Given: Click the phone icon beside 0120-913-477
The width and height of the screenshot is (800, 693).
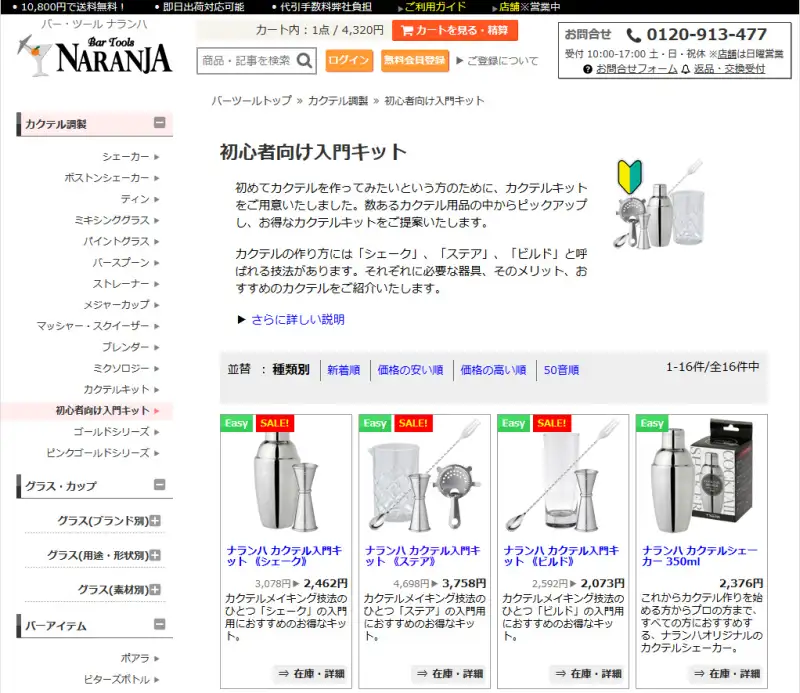Looking at the screenshot, I should [x=633, y=35].
